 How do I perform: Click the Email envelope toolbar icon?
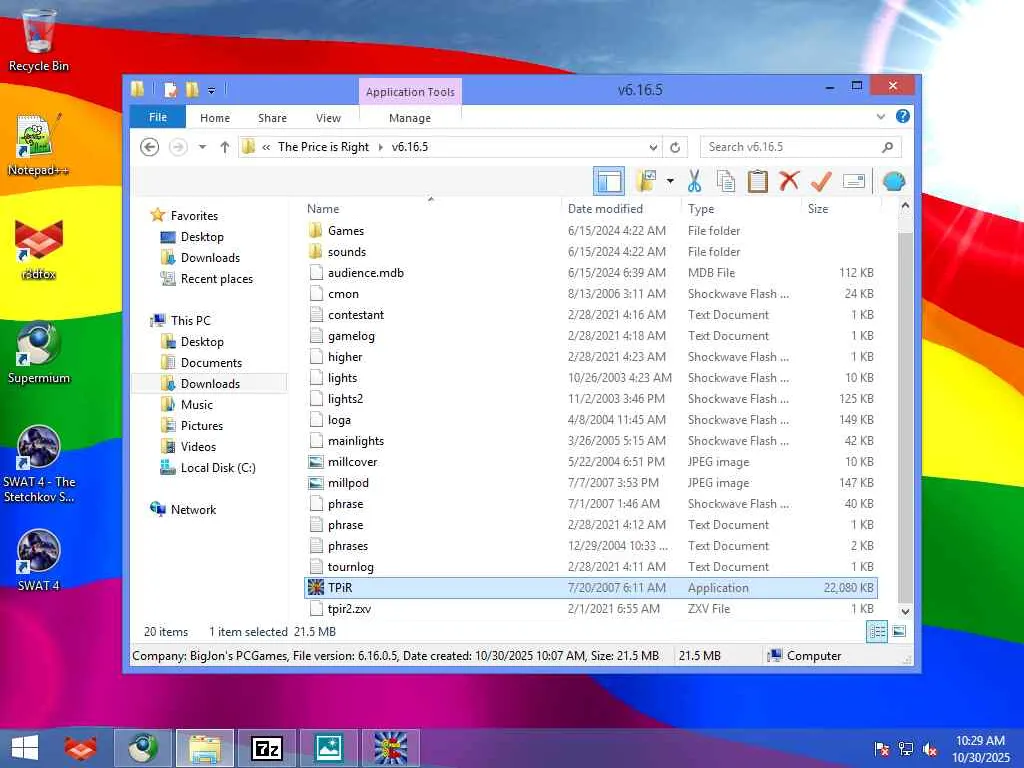pyautogui.click(x=854, y=181)
